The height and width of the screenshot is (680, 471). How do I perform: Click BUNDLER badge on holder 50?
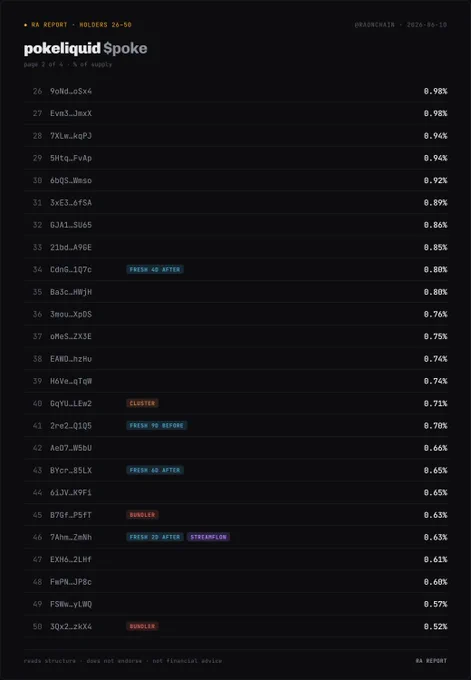pos(142,626)
